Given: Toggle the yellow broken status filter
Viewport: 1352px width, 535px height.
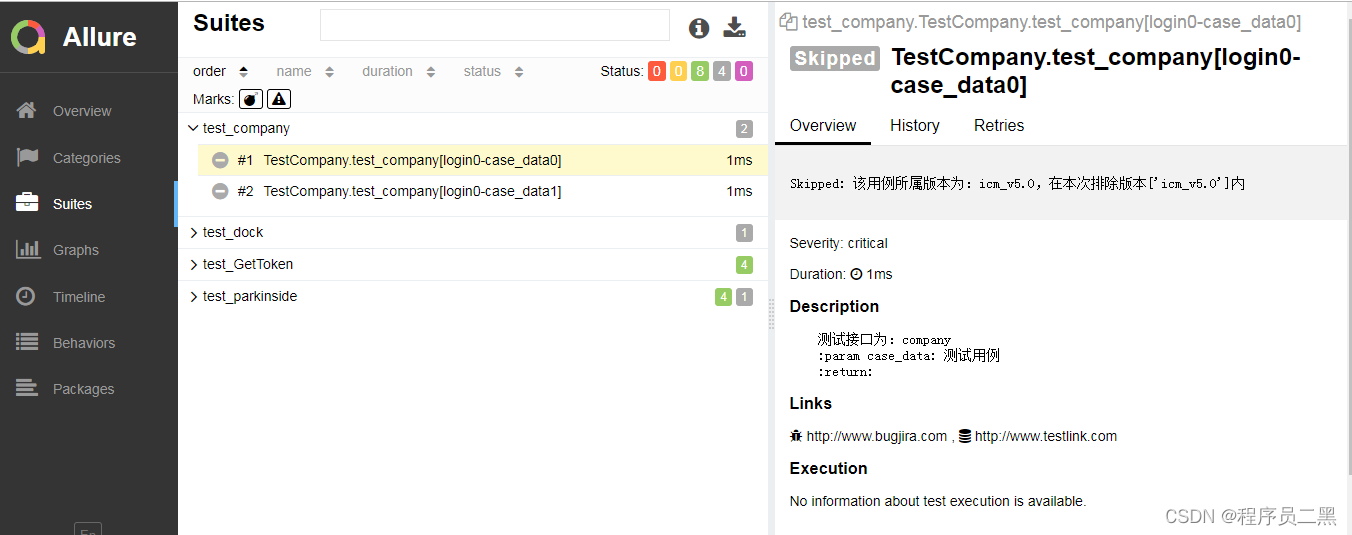Looking at the screenshot, I should 678,71.
